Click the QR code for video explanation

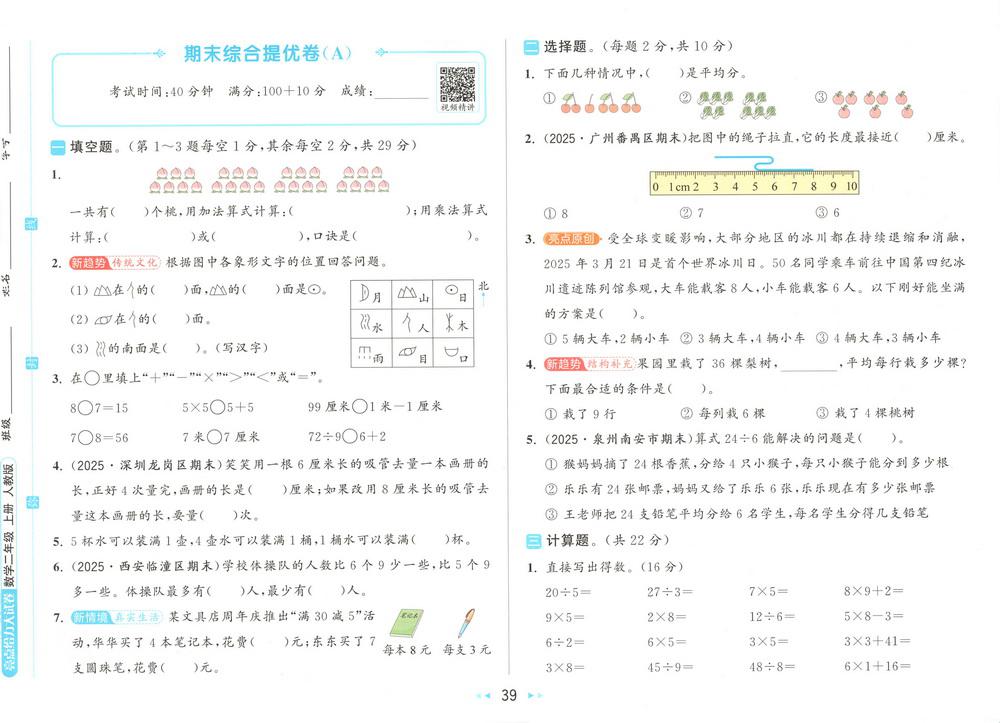457,83
